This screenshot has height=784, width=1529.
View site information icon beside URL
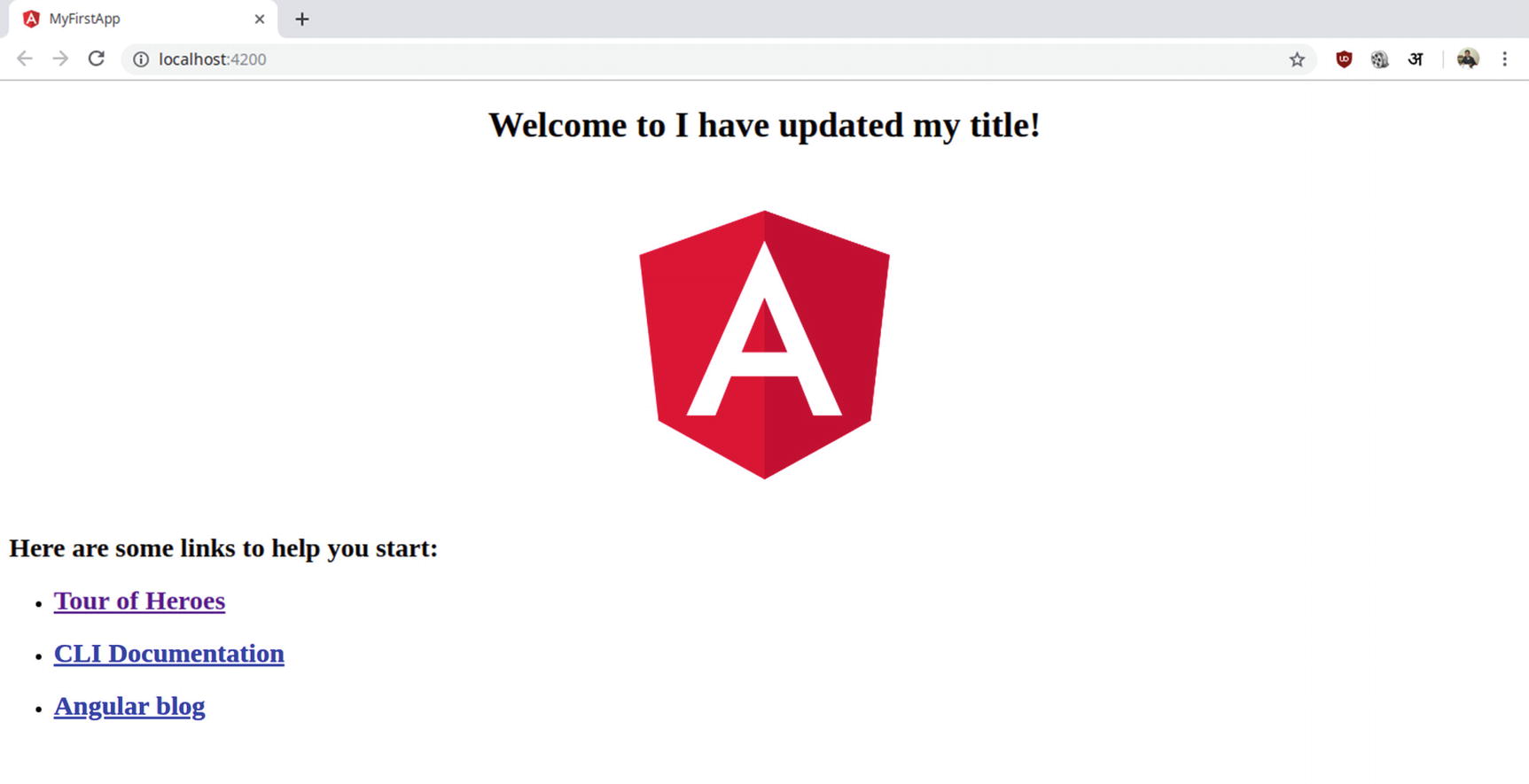click(x=141, y=59)
